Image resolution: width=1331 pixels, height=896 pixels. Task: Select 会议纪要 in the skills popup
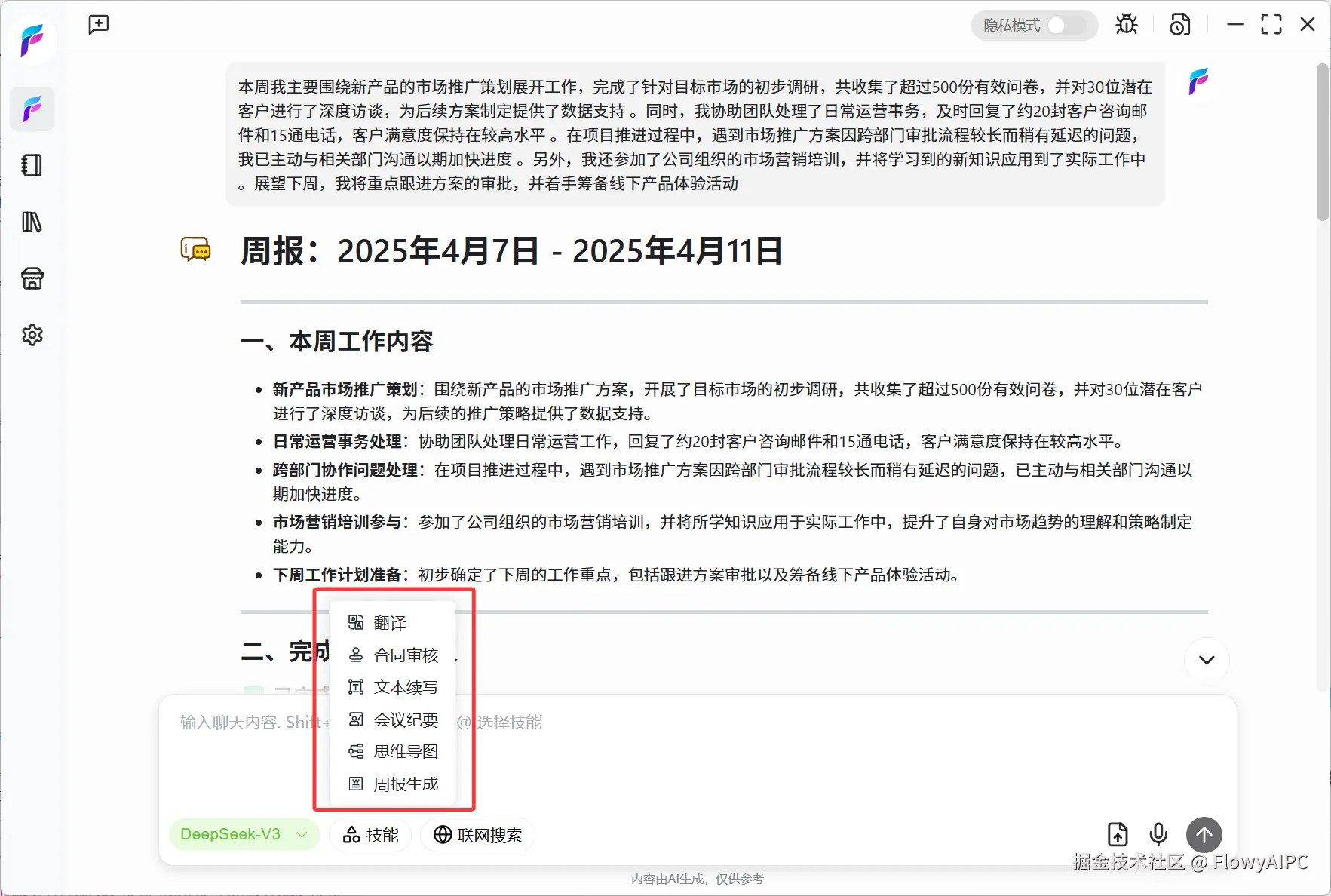(405, 719)
